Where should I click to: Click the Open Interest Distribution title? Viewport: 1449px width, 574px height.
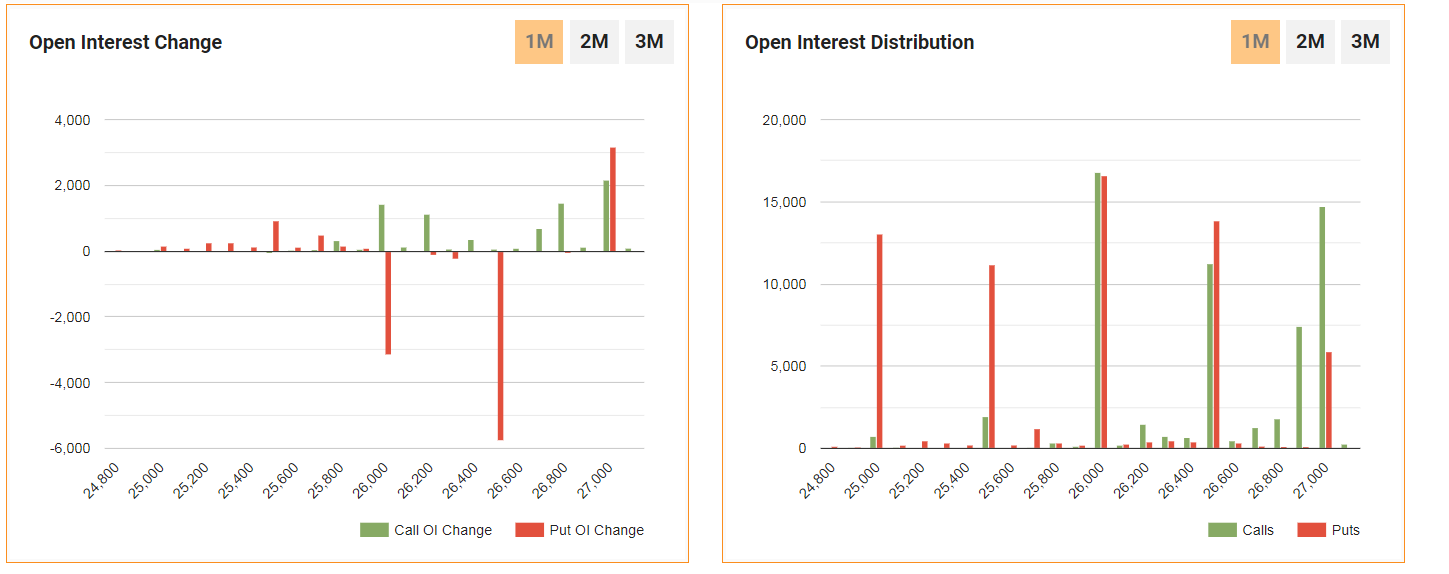click(x=859, y=42)
